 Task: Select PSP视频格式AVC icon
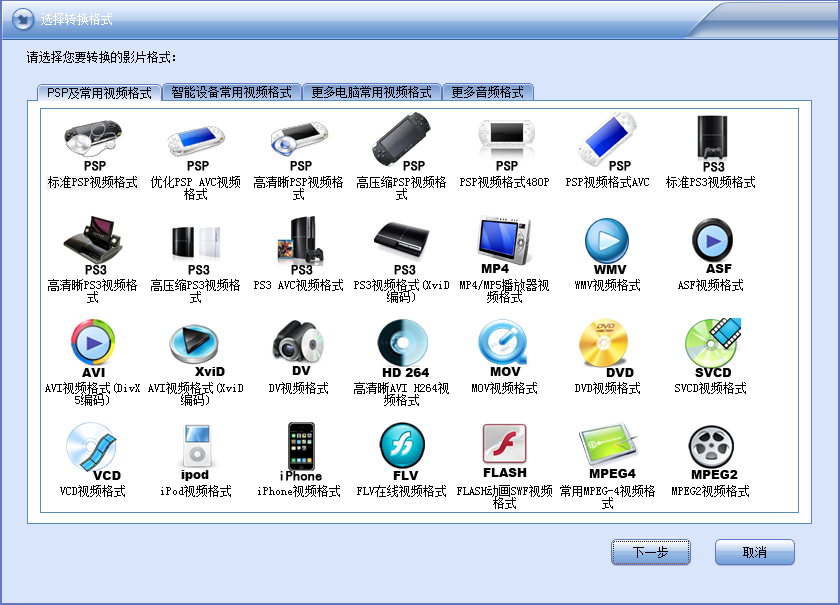pyautogui.click(x=608, y=139)
